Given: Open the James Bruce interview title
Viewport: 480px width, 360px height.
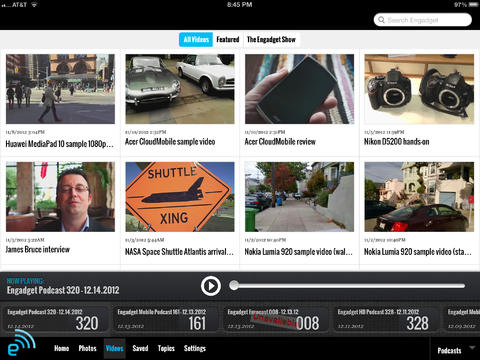Looking at the screenshot, I should click(x=38, y=249).
